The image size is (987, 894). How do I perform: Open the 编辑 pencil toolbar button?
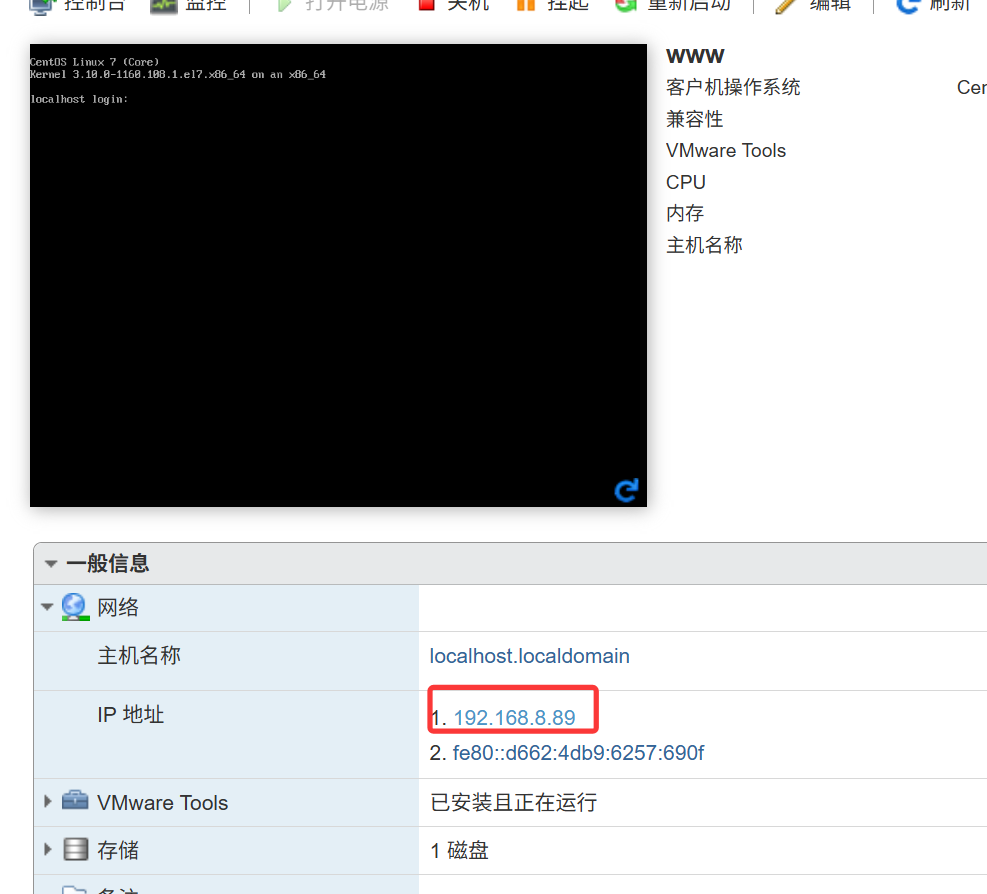(x=813, y=5)
